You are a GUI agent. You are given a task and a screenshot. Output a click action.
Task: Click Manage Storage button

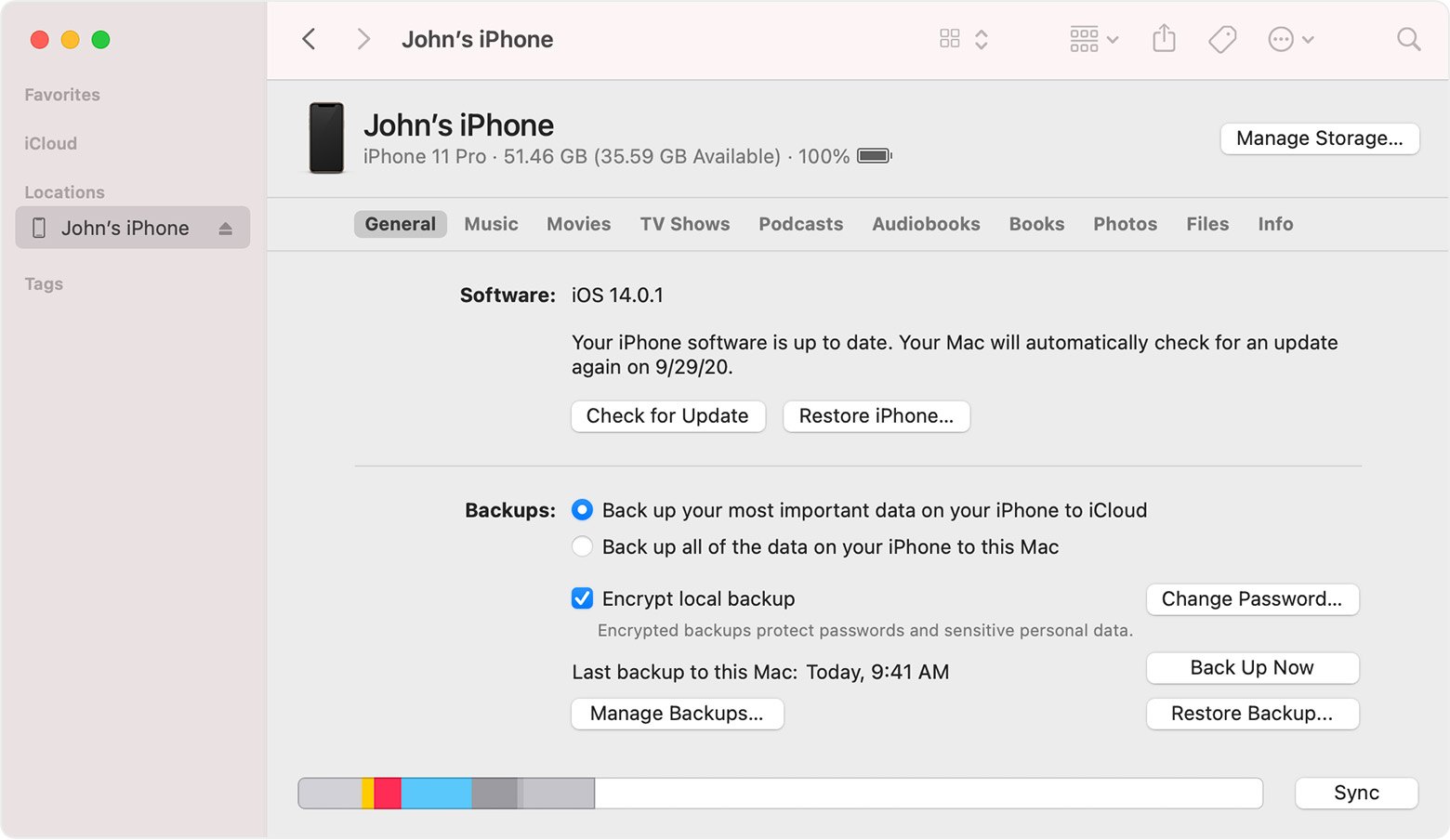[x=1320, y=138]
